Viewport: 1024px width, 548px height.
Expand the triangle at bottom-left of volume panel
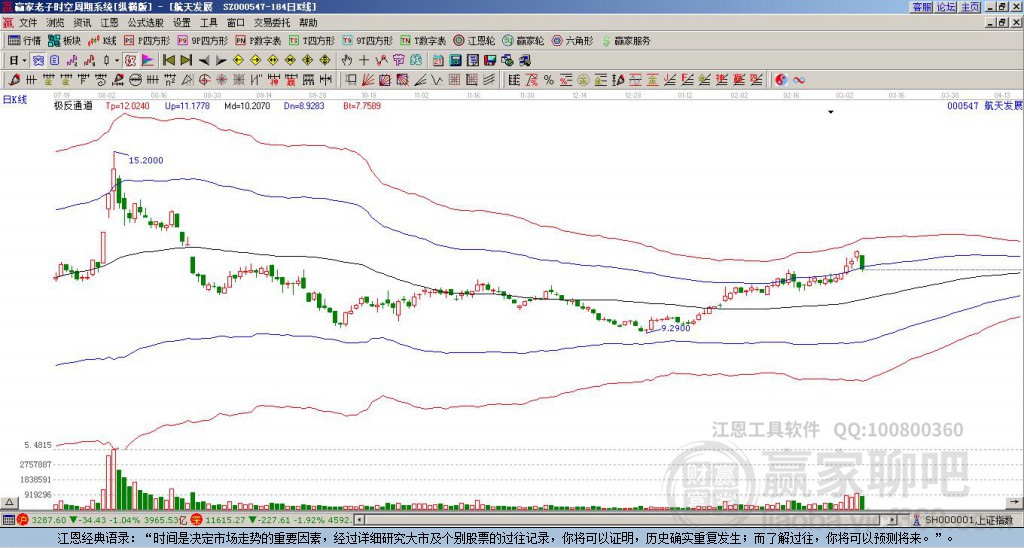9,502
